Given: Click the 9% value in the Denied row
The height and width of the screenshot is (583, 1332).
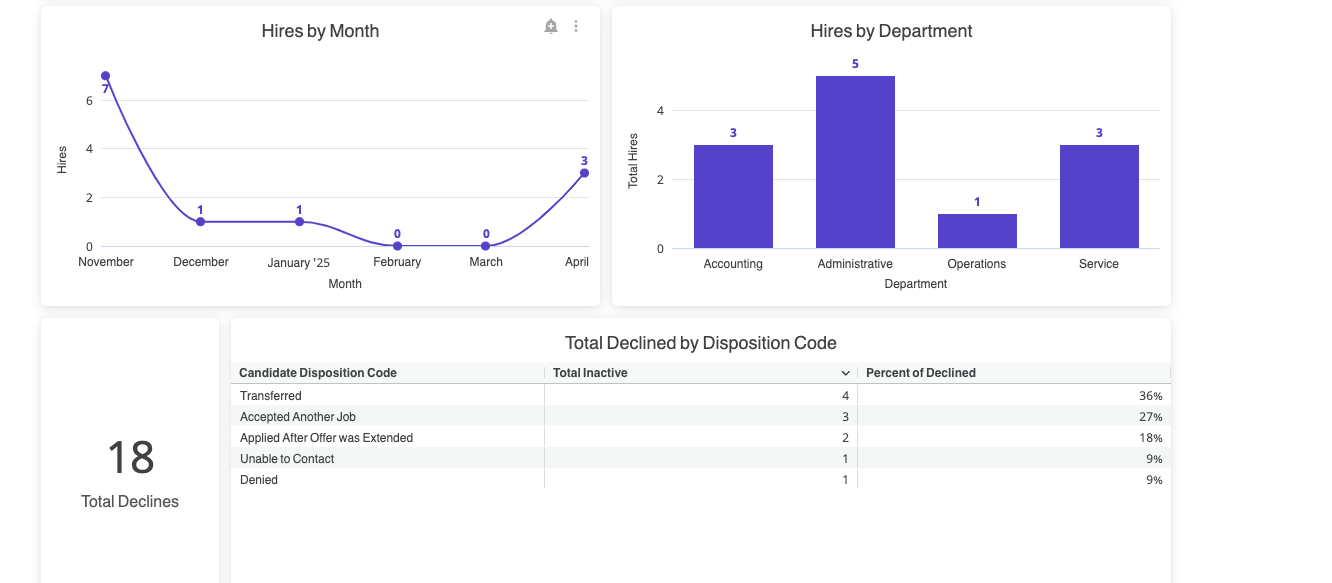Looking at the screenshot, I should point(1154,480).
